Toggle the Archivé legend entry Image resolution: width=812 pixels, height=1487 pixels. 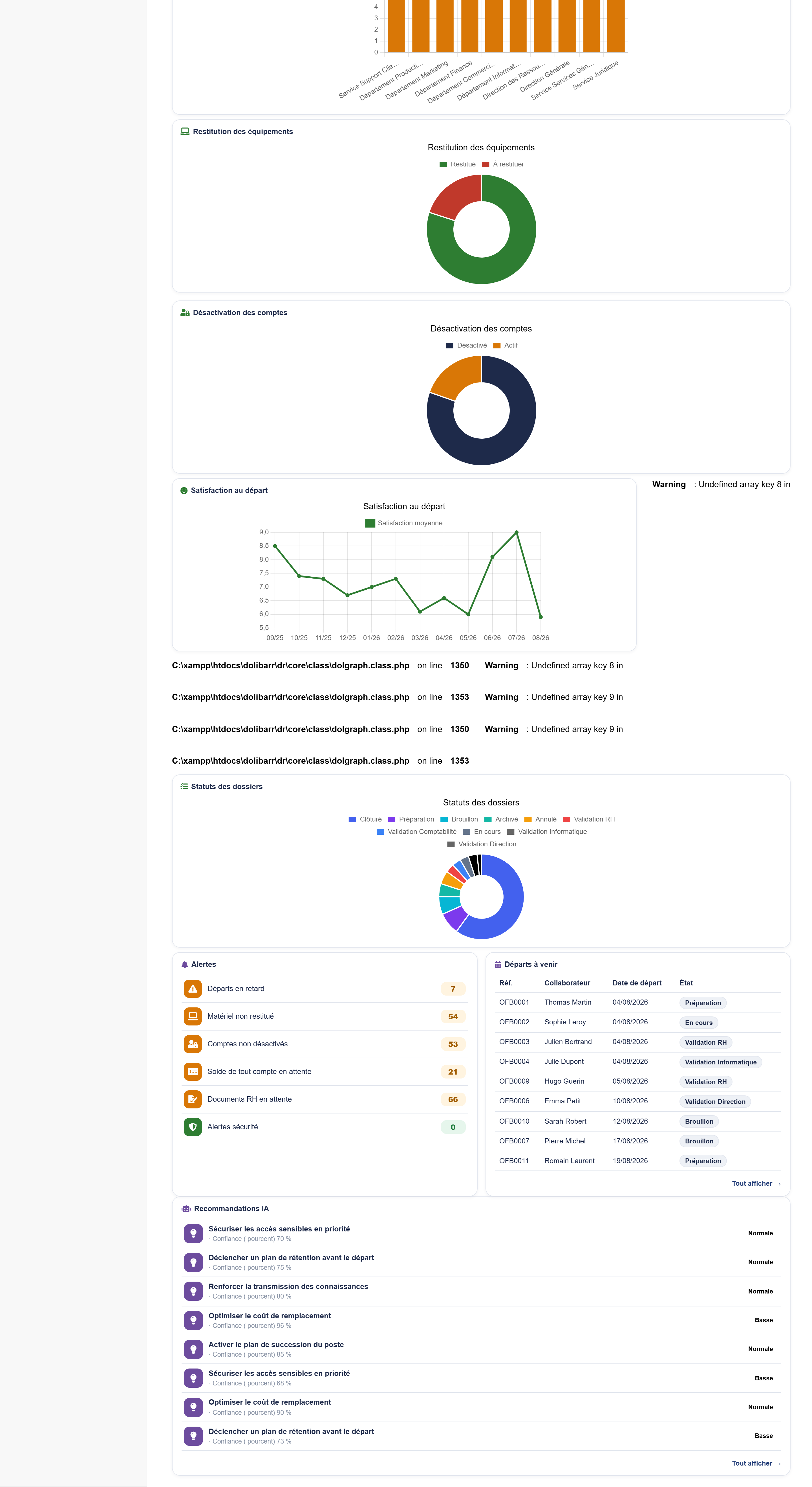[501, 820]
